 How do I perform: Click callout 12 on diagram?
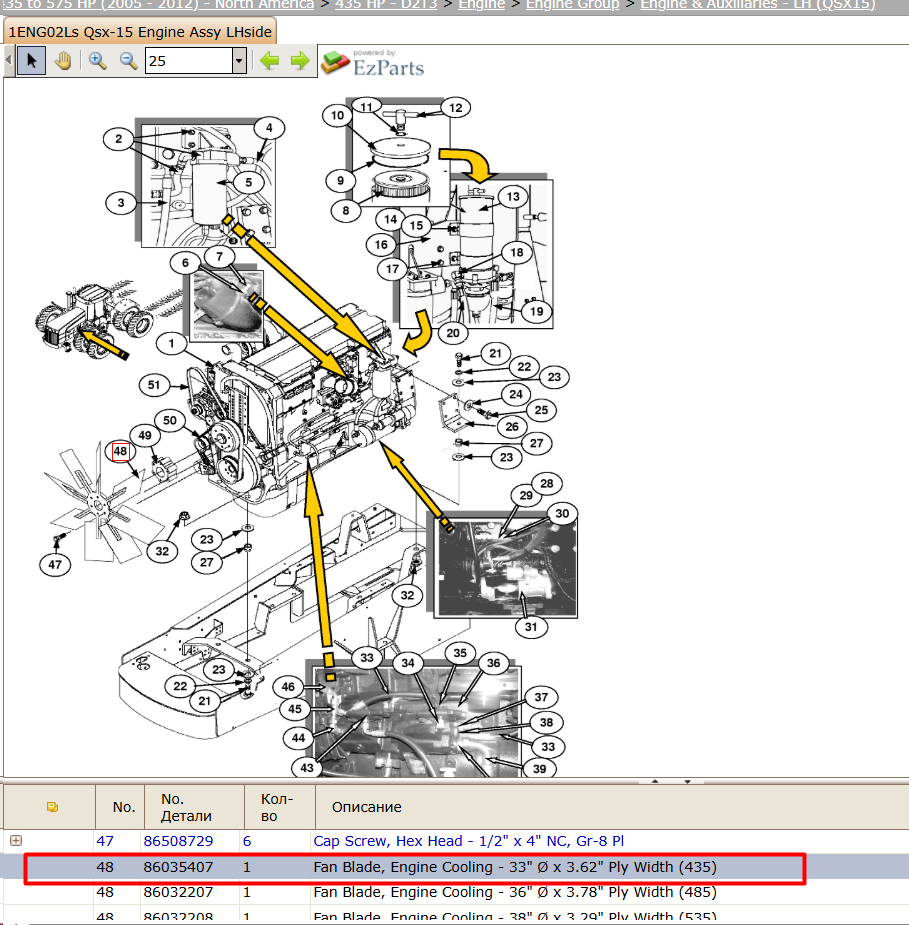coord(455,107)
